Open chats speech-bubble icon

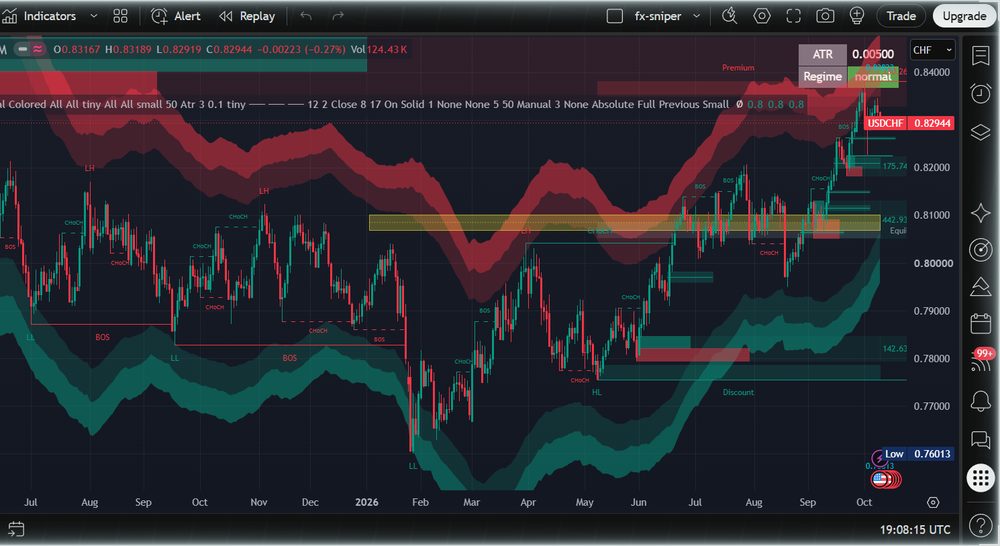980,439
